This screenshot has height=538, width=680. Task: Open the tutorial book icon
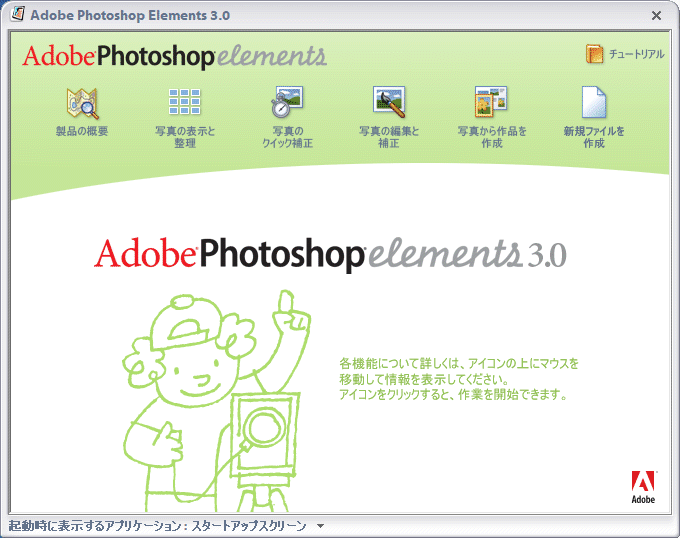point(594,54)
